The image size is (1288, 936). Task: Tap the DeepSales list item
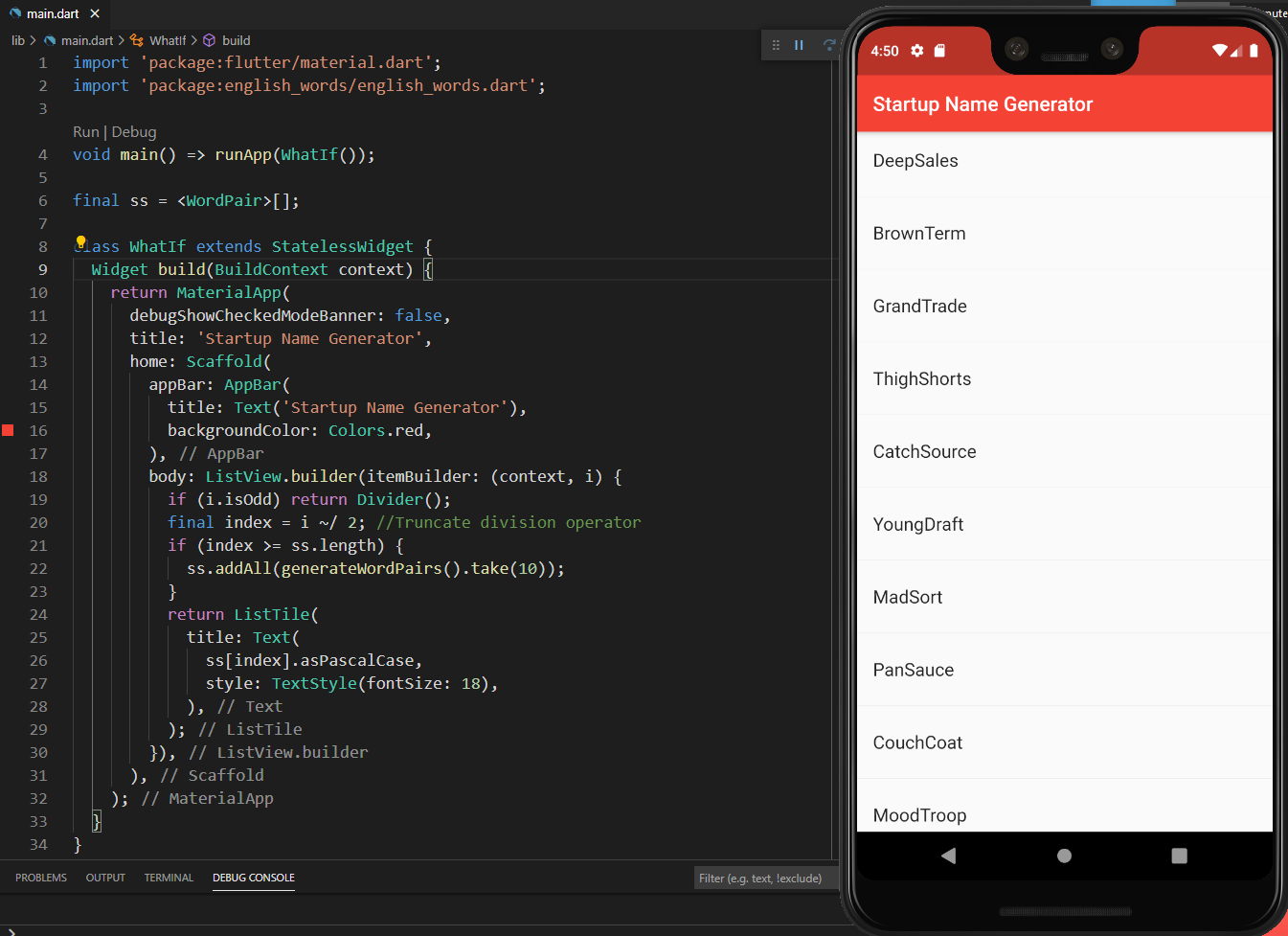[x=1064, y=161]
